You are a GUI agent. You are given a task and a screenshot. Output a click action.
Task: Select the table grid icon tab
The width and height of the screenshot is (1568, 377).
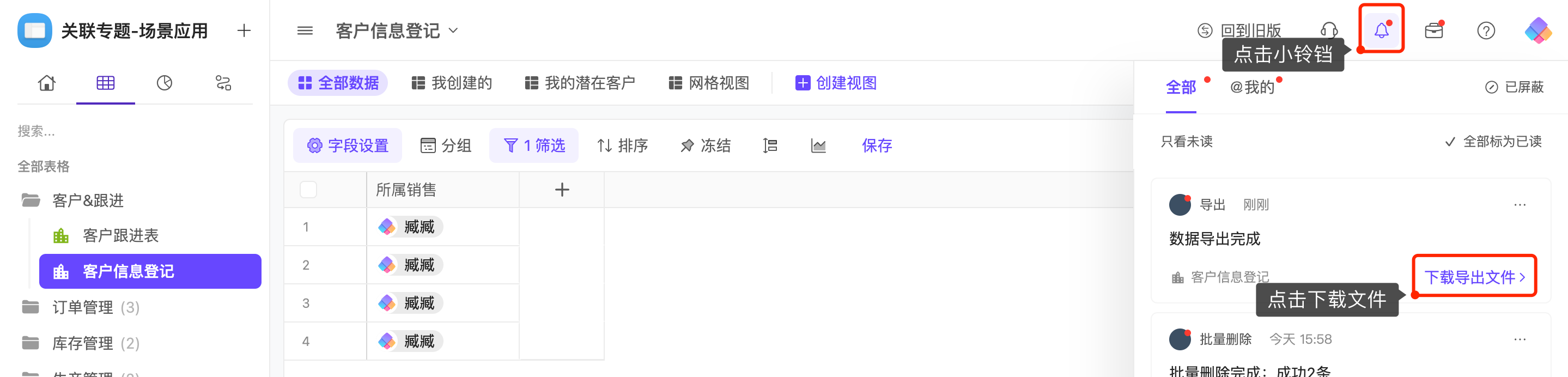[x=105, y=83]
